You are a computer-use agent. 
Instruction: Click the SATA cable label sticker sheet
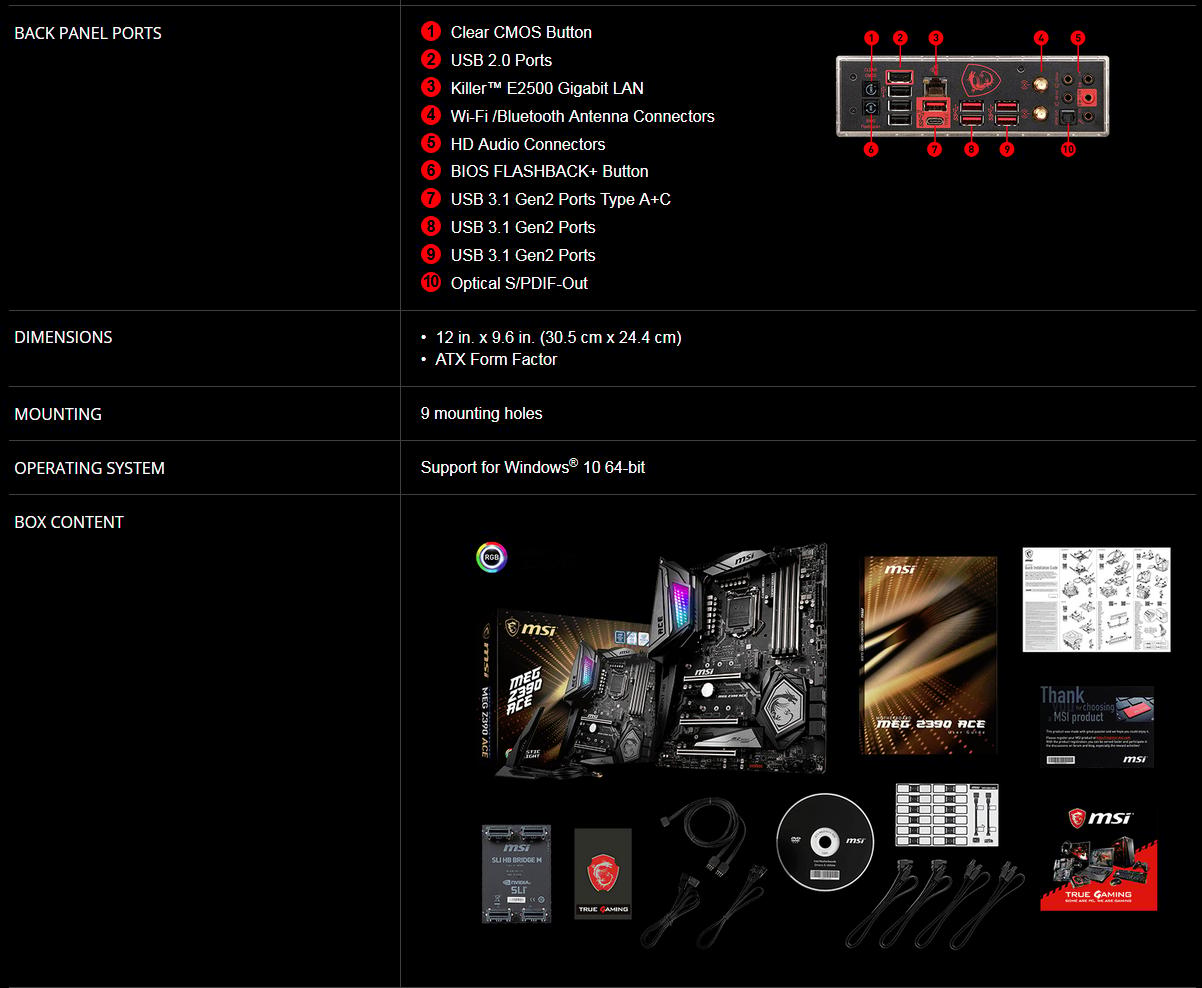946,815
